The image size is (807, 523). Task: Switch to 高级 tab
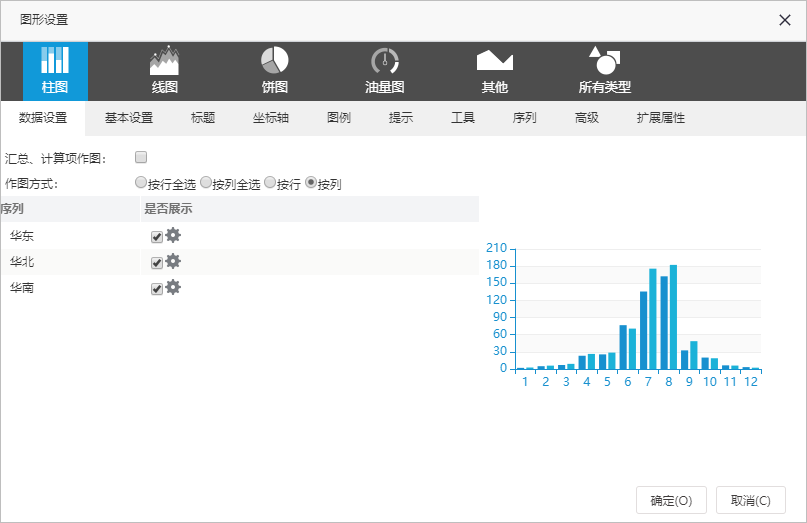587,118
